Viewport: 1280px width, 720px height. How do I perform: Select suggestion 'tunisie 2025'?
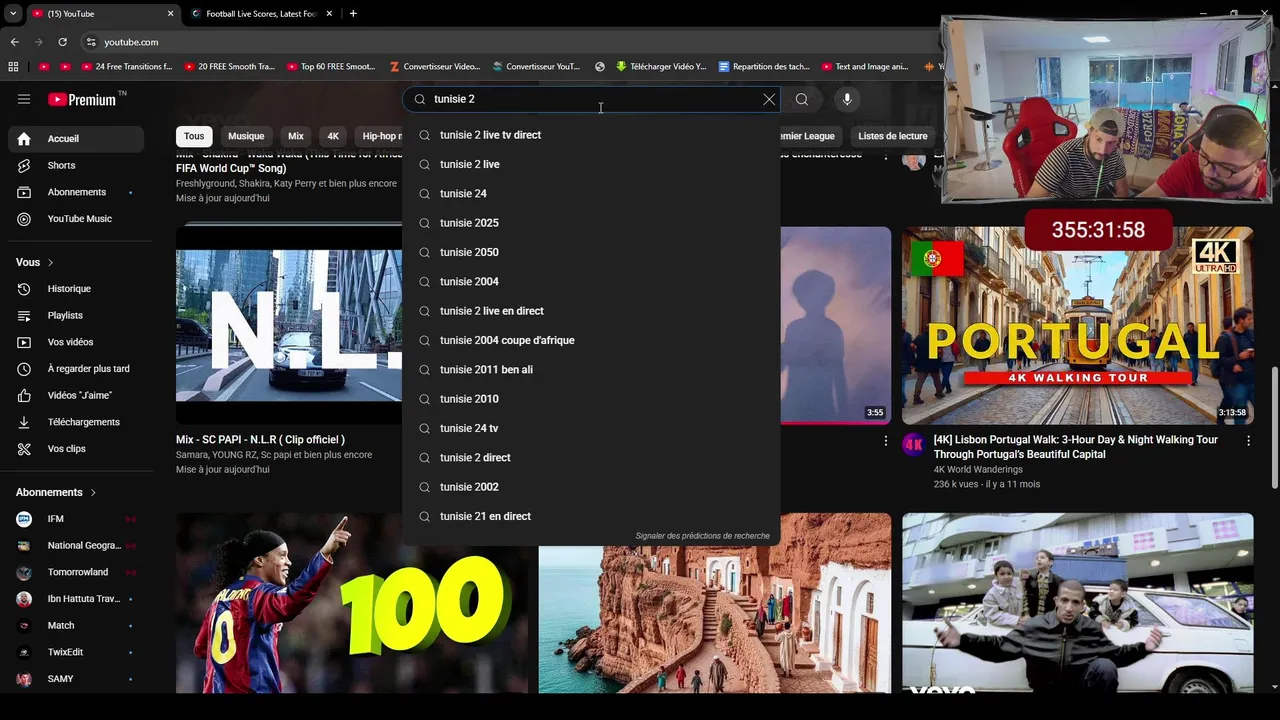[x=591, y=223]
